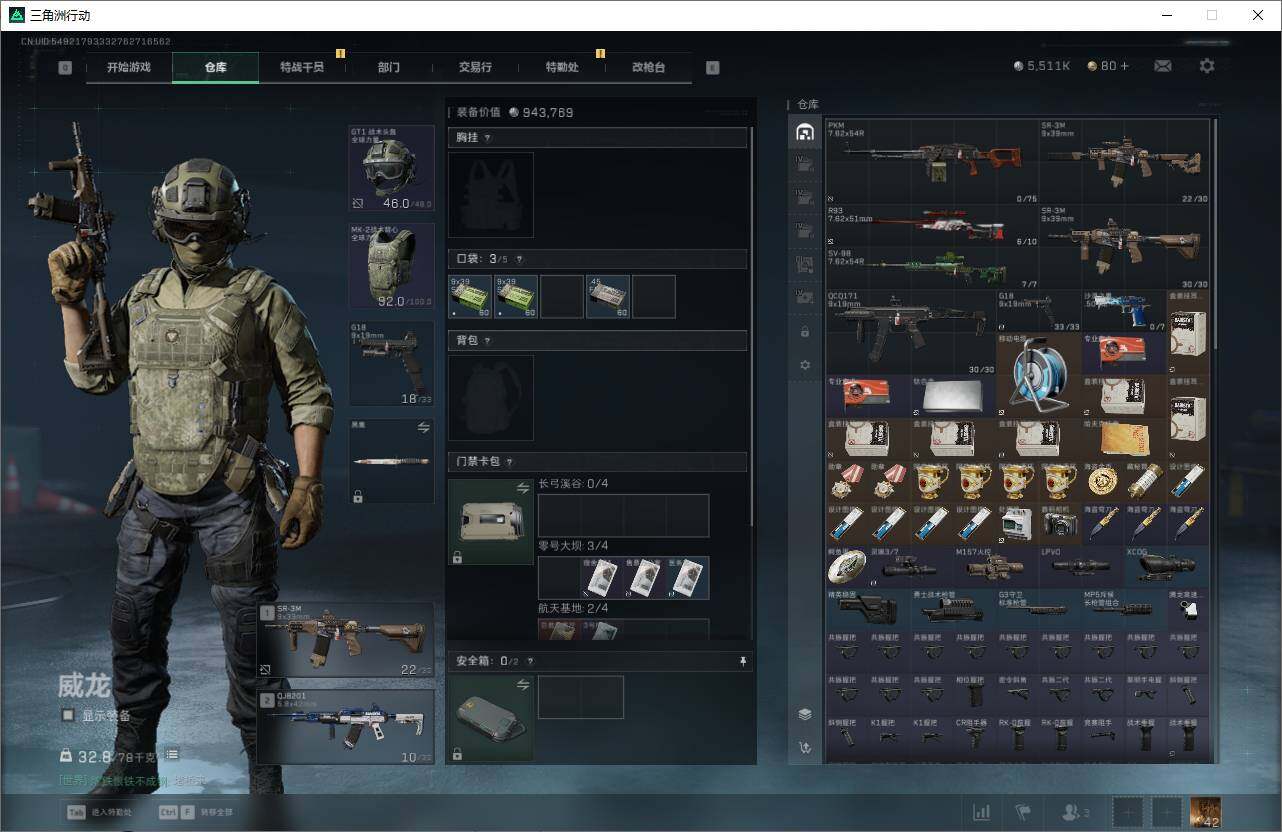Screen dimensions: 1282x832
Task: Swap the keycard case using swap arrows
Action: point(522,488)
